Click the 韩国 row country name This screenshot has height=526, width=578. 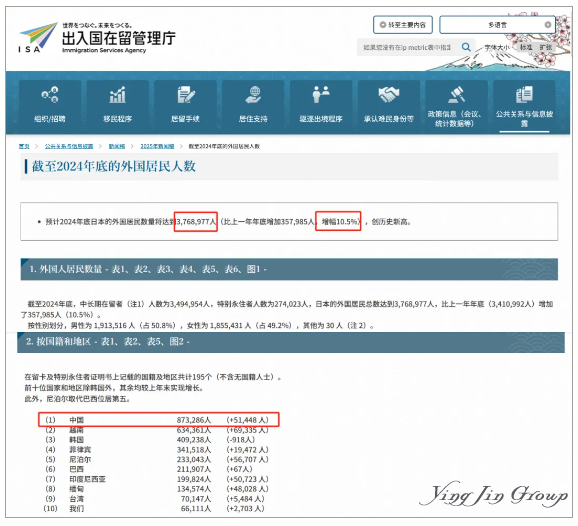click(77, 440)
